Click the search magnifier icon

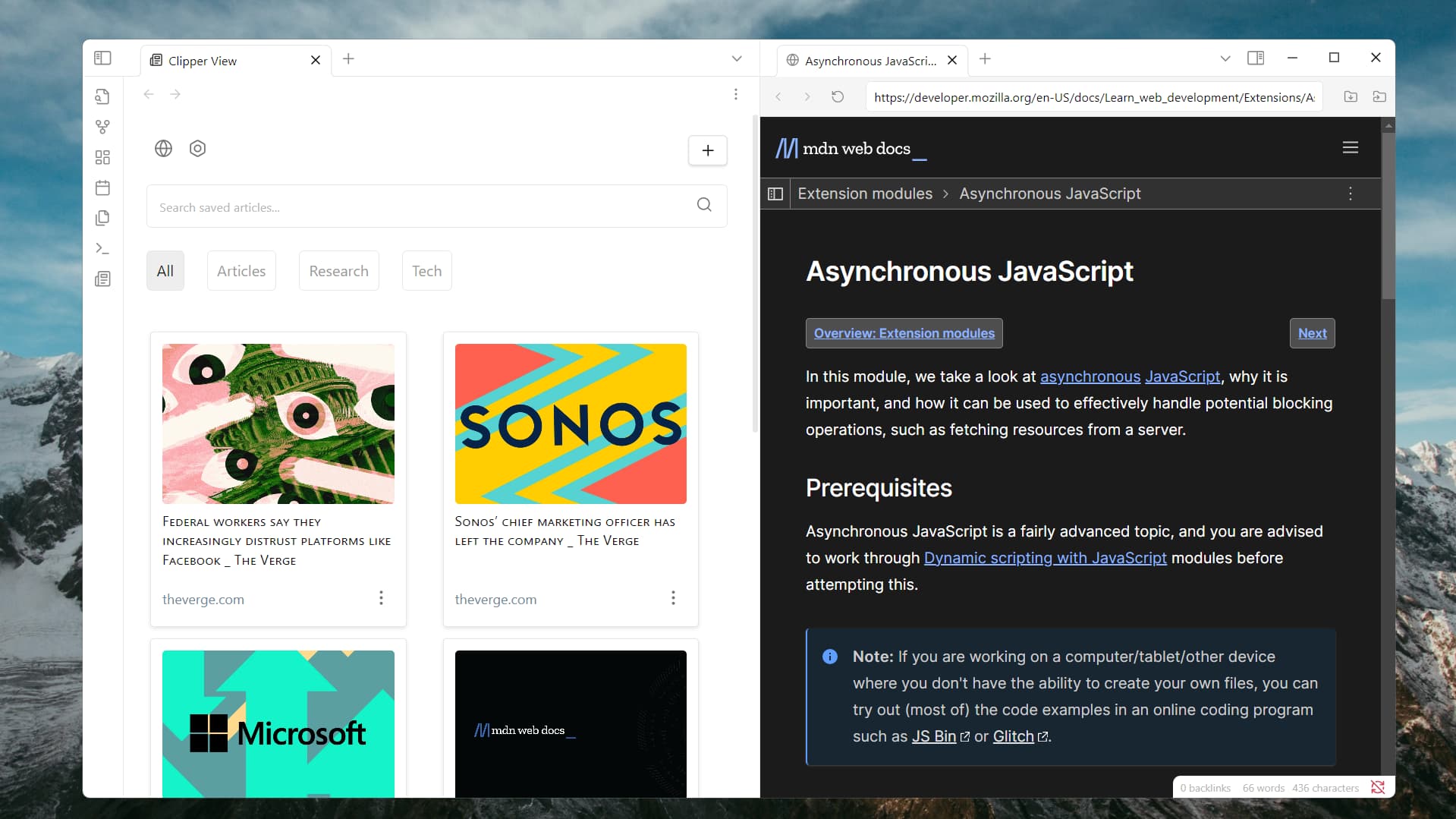point(704,205)
